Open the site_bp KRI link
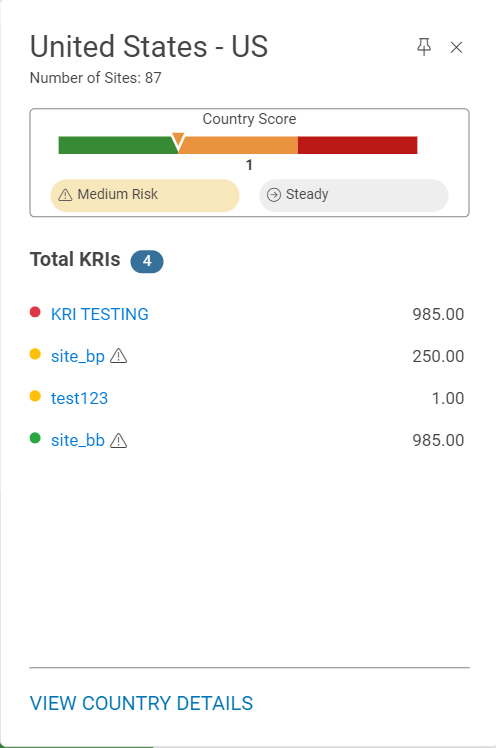496x748 pixels. point(78,356)
